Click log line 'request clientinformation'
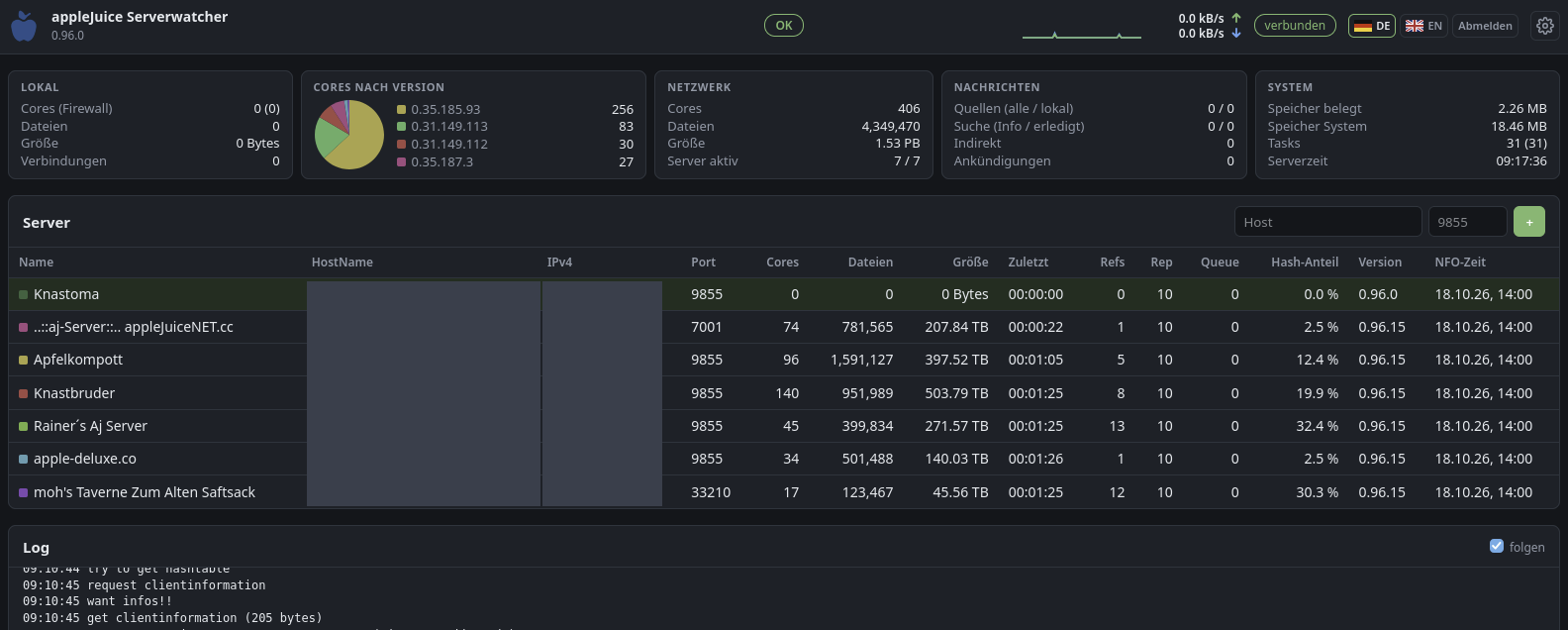Screen dimensions: 1568x630 coord(145,585)
